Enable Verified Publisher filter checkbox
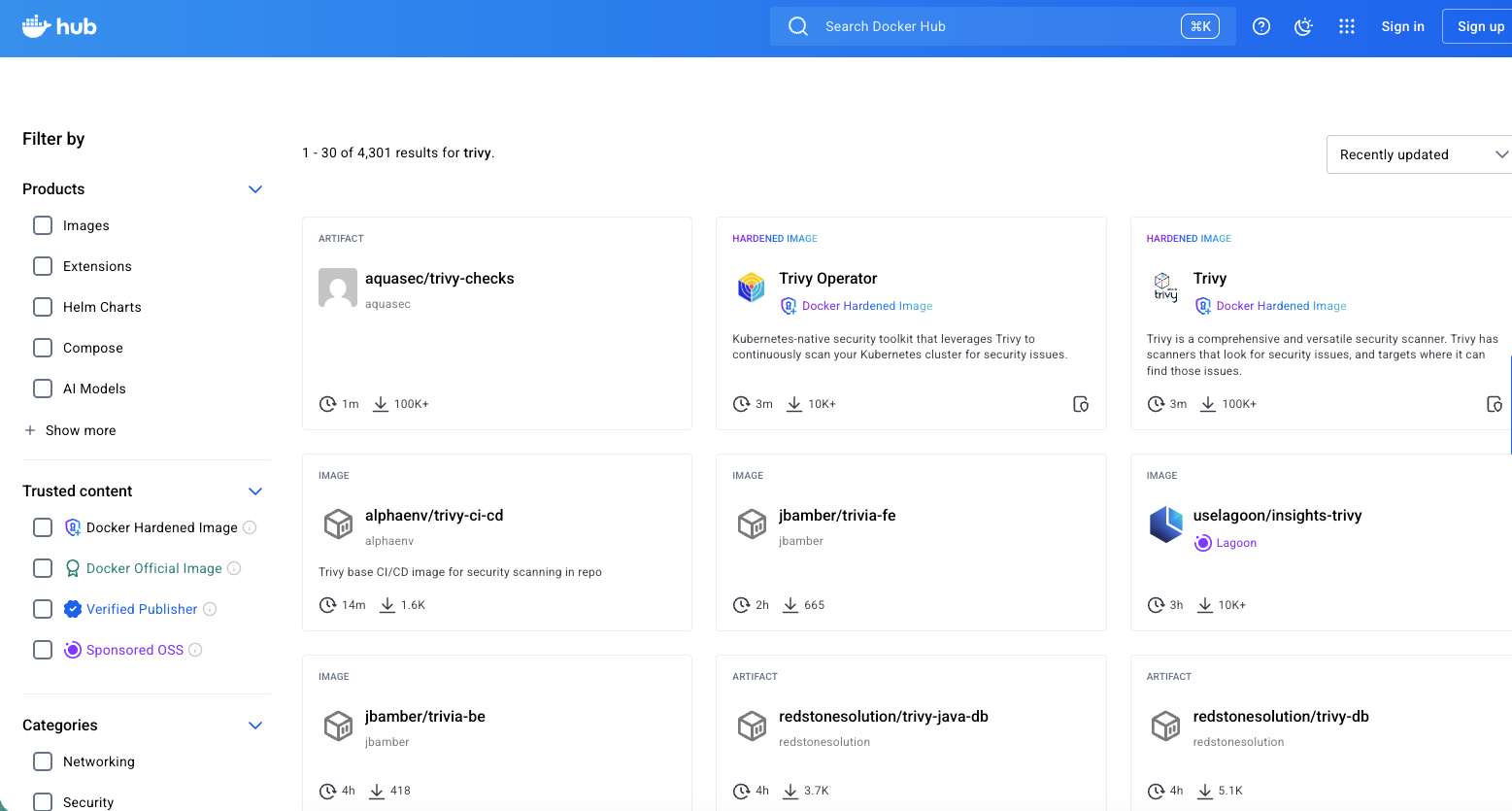Viewport: 1512px width, 811px height. [43, 609]
